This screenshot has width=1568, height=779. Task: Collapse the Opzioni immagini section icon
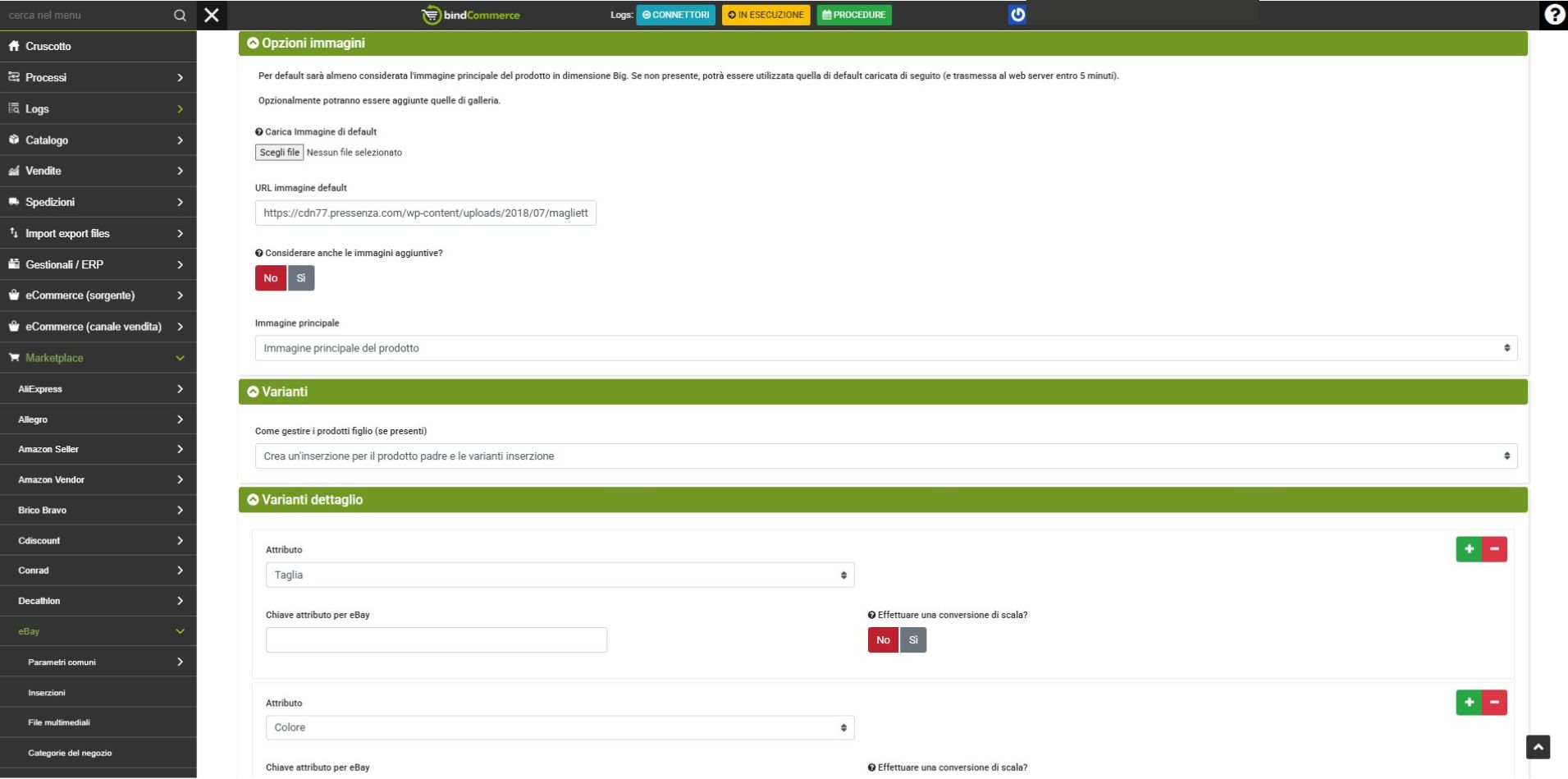point(253,44)
